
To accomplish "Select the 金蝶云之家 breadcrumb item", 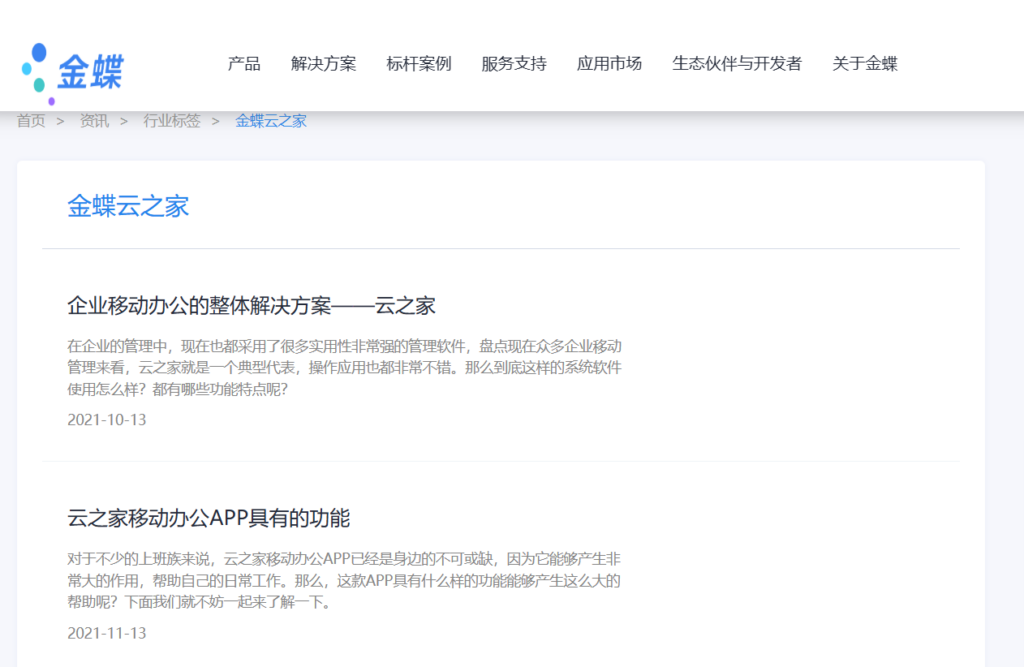I will coord(270,120).
